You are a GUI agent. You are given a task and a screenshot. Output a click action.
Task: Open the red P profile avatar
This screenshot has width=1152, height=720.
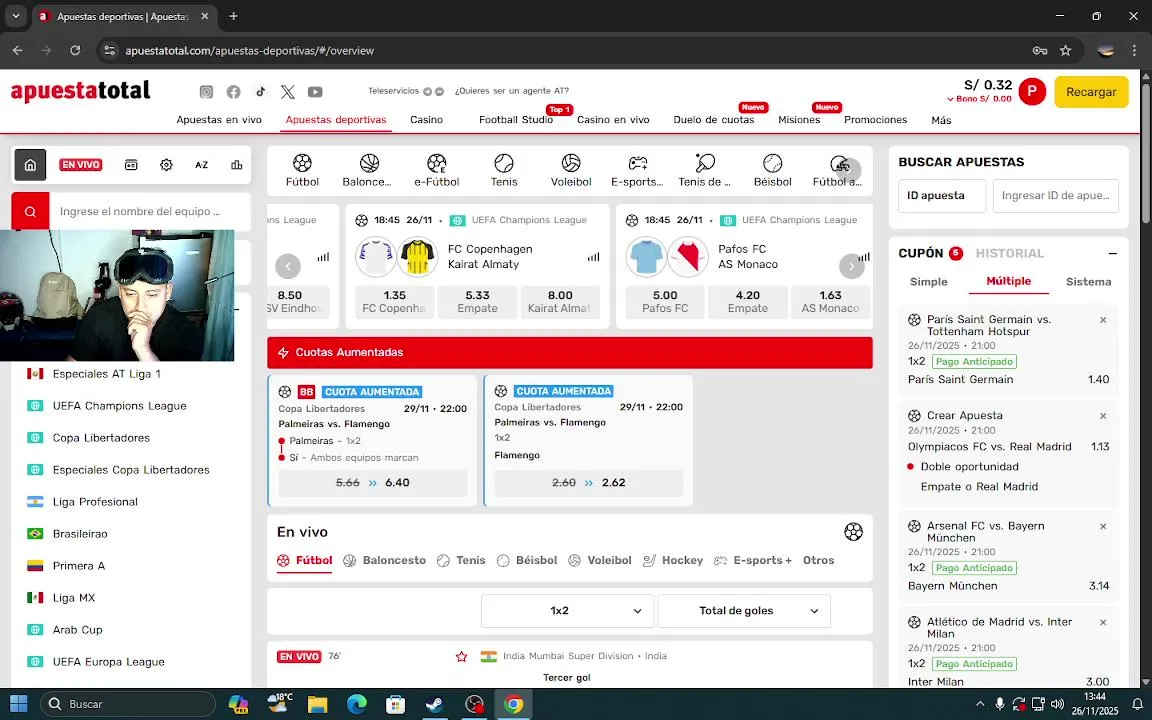pos(1032,92)
